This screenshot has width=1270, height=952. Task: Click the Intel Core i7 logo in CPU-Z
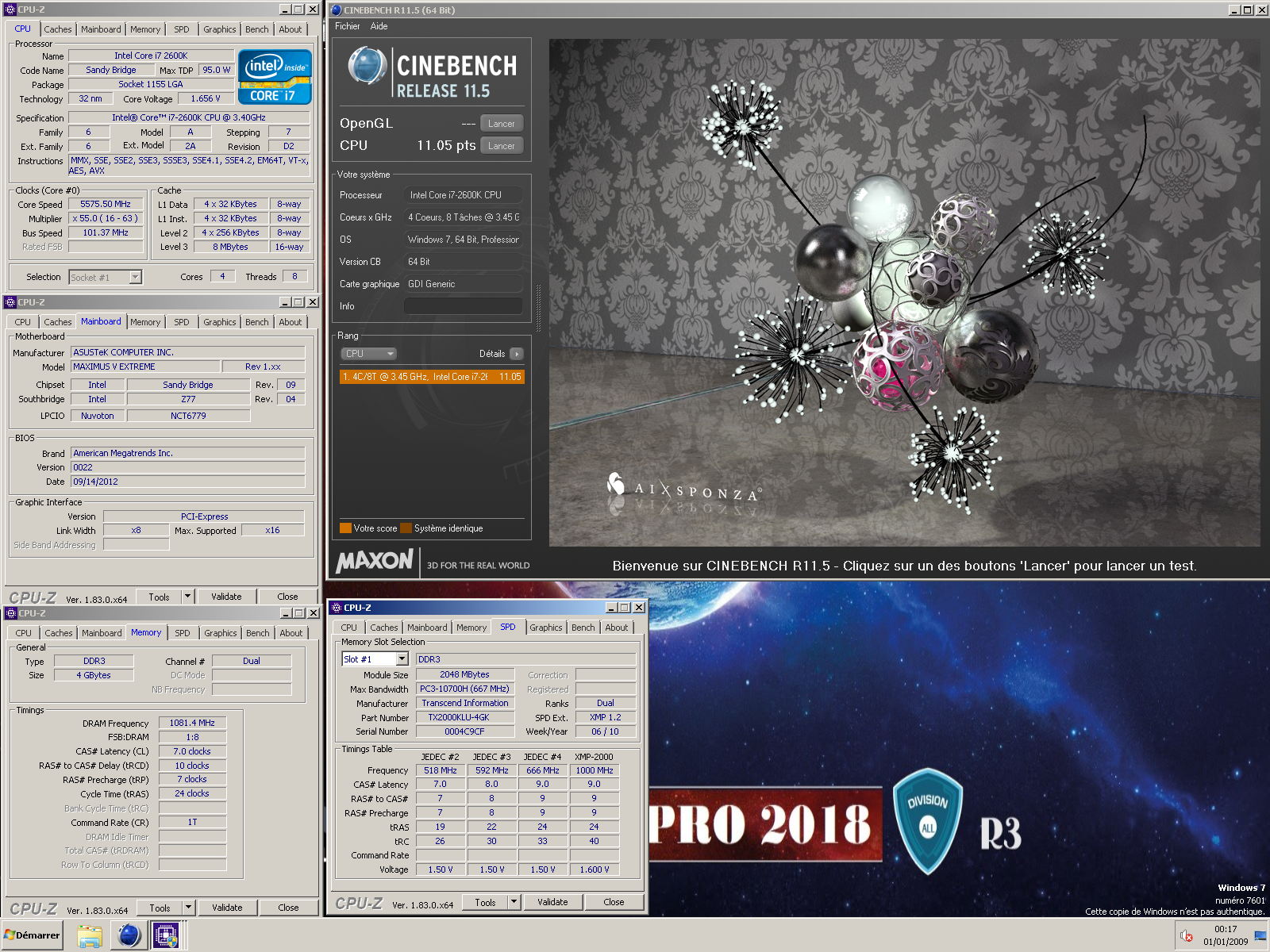pyautogui.click(x=275, y=77)
